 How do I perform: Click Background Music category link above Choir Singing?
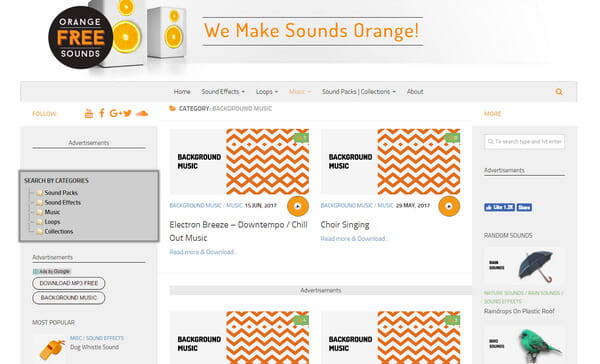click(x=347, y=206)
